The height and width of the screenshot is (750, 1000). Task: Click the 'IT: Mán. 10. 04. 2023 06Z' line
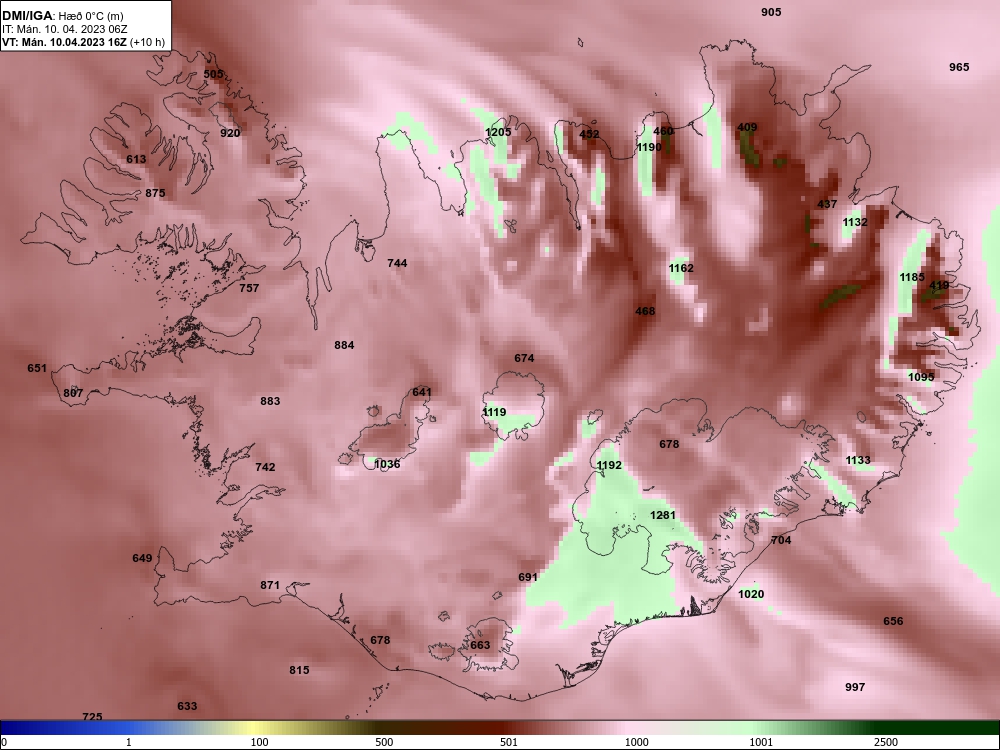[64, 29]
